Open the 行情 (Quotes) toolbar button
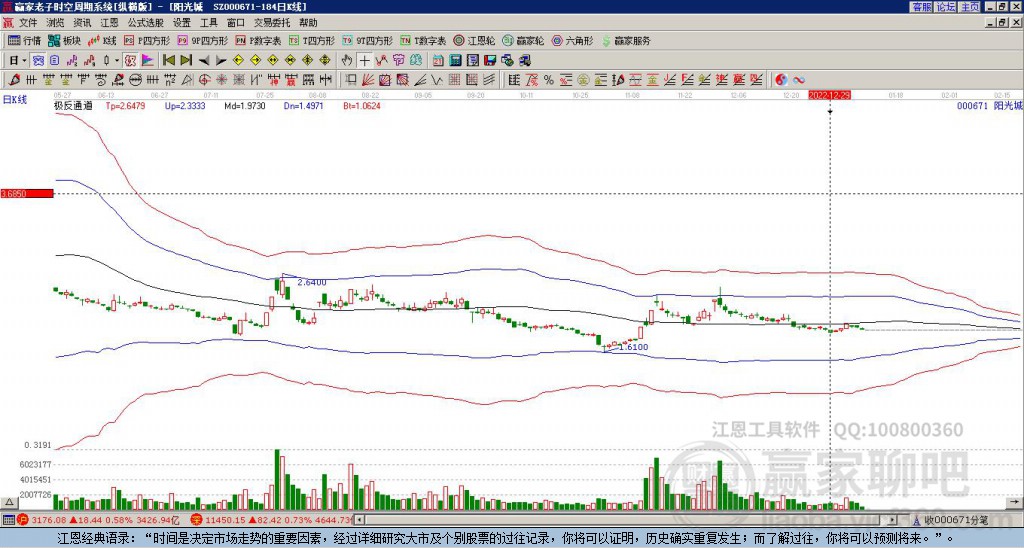The width and height of the screenshot is (1024, 548). (x=24, y=41)
